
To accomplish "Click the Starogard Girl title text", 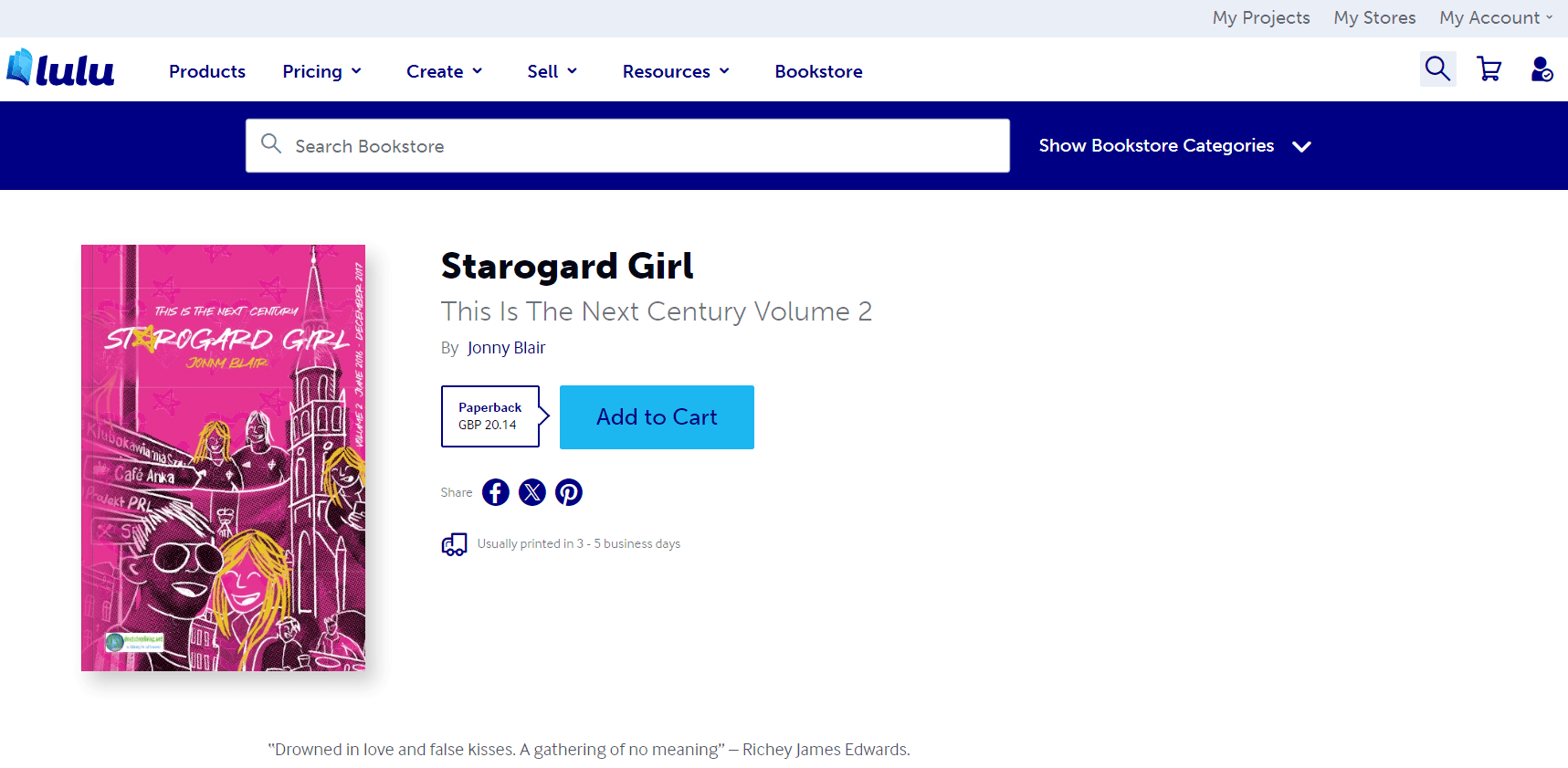I will pyautogui.click(x=567, y=267).
